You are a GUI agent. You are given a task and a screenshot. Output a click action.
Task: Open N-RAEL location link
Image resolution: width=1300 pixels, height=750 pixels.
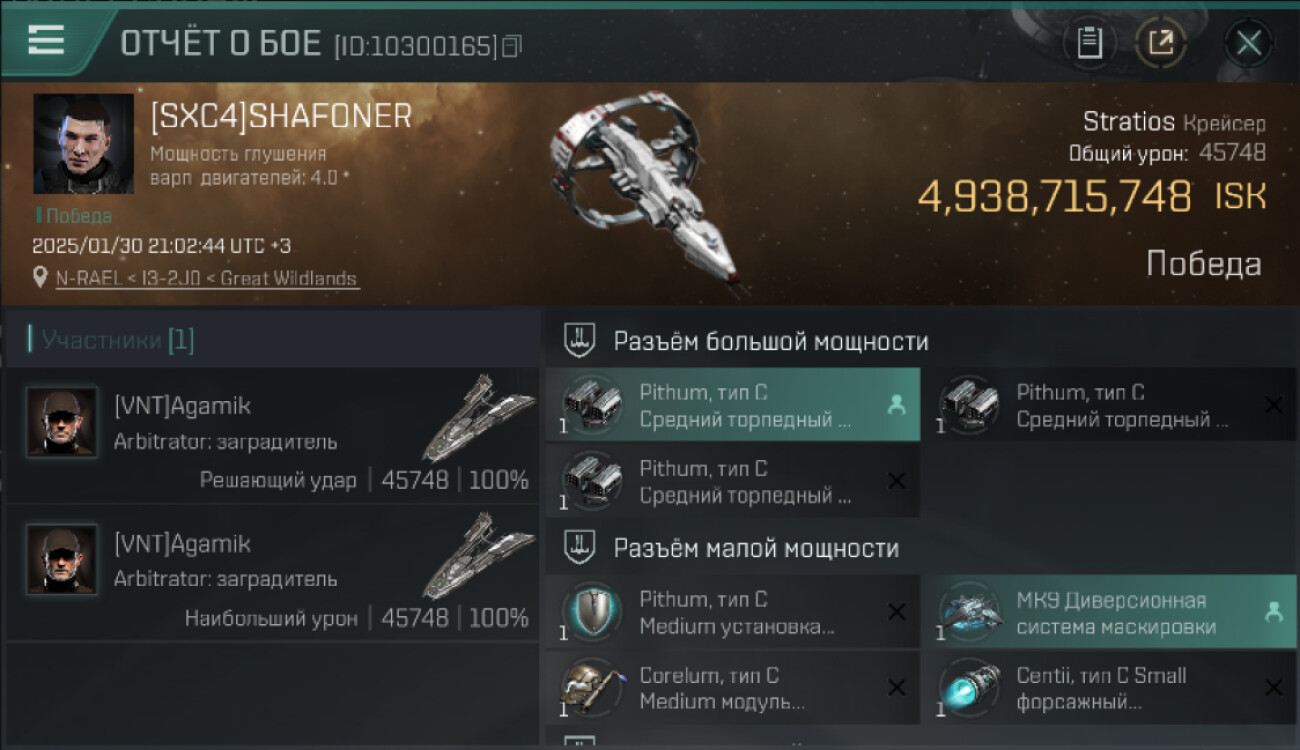click(x=207, y=279)
